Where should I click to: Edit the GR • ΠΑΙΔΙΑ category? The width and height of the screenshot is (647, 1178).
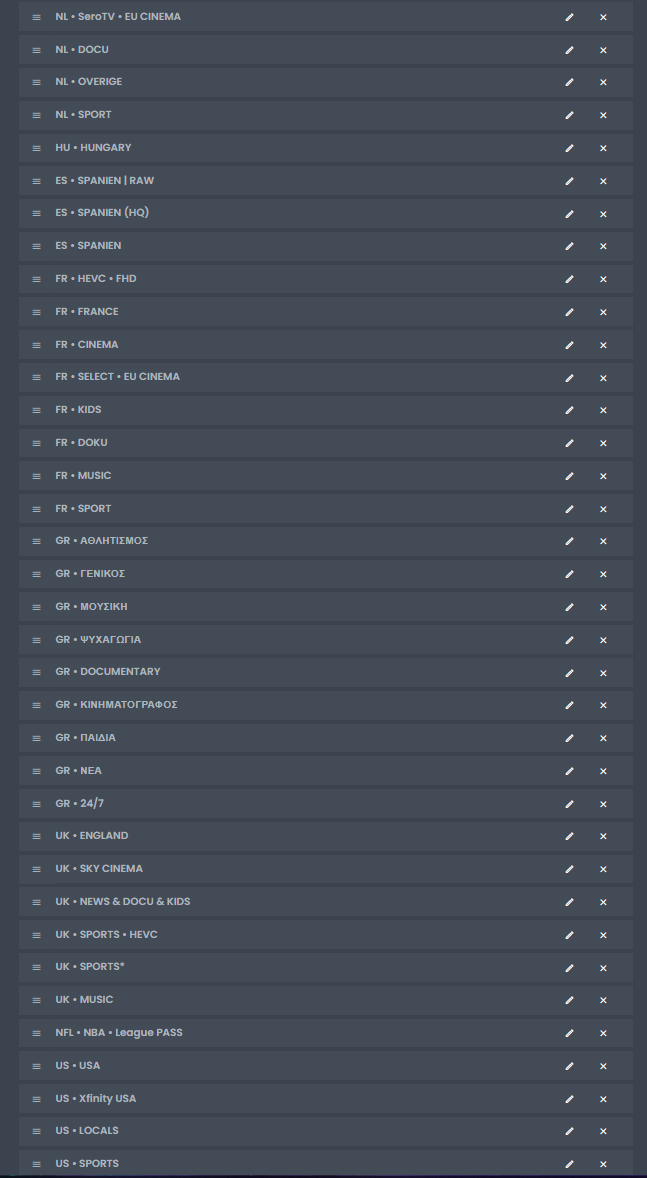pos(569,738)
